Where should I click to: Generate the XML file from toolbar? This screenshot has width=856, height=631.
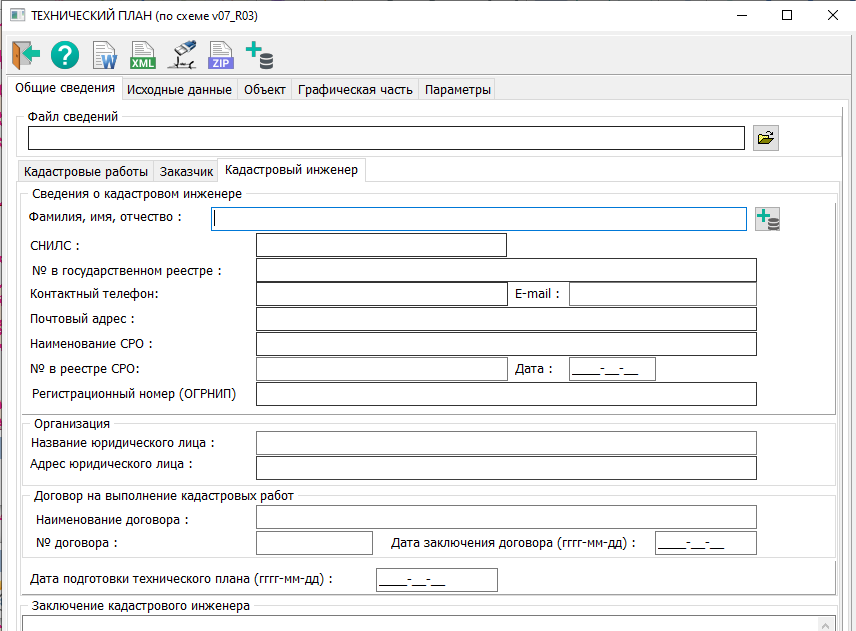coord(143,54)
